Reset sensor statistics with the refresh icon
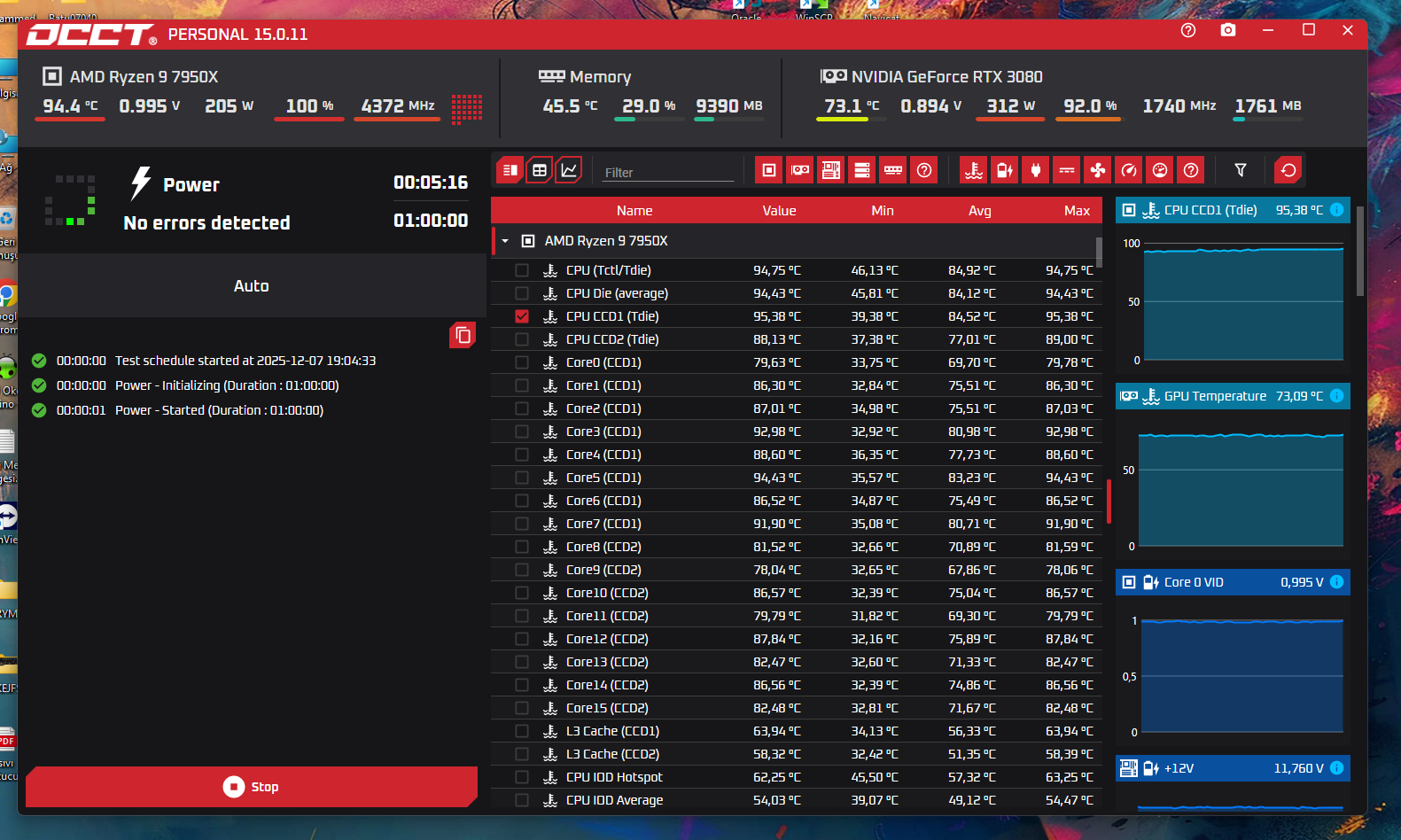This screenshot has height=840, width=1401. click(x=1288, y=170)
